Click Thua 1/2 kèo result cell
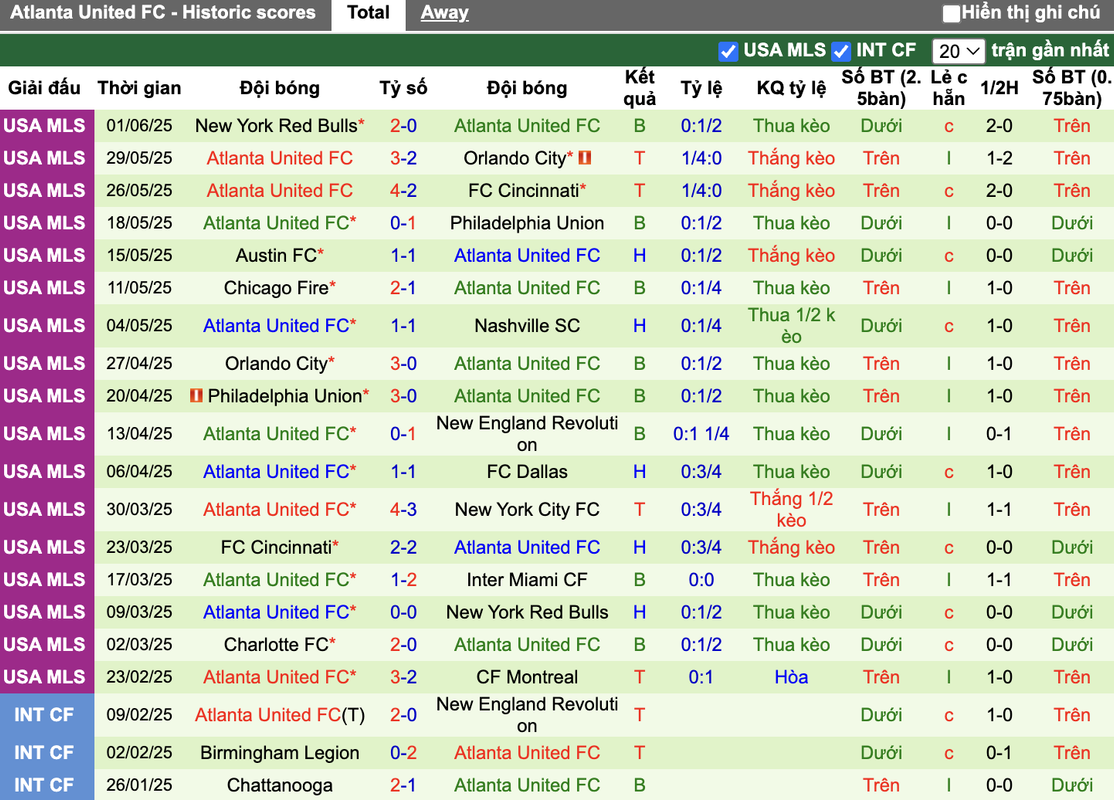Image resolution: width=1114 pixels, height=800 pixels. [791, 325]
